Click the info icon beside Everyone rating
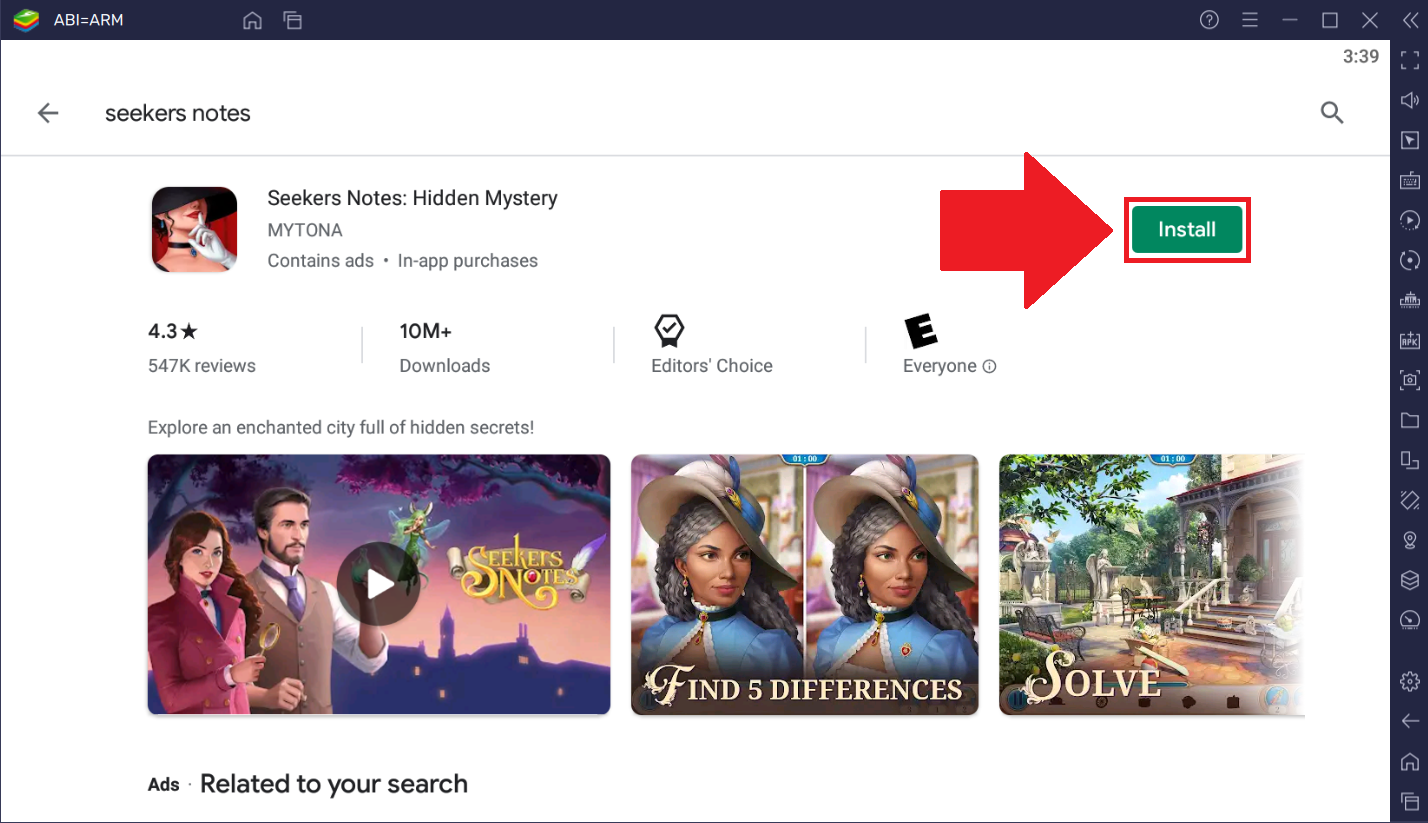This screenshot has width=1428, height=823. (990, 366)
